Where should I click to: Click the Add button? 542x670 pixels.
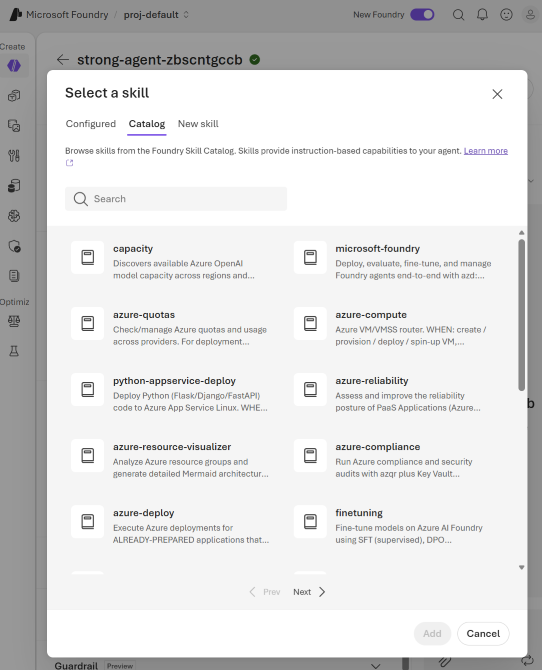[x=432, y=634]
